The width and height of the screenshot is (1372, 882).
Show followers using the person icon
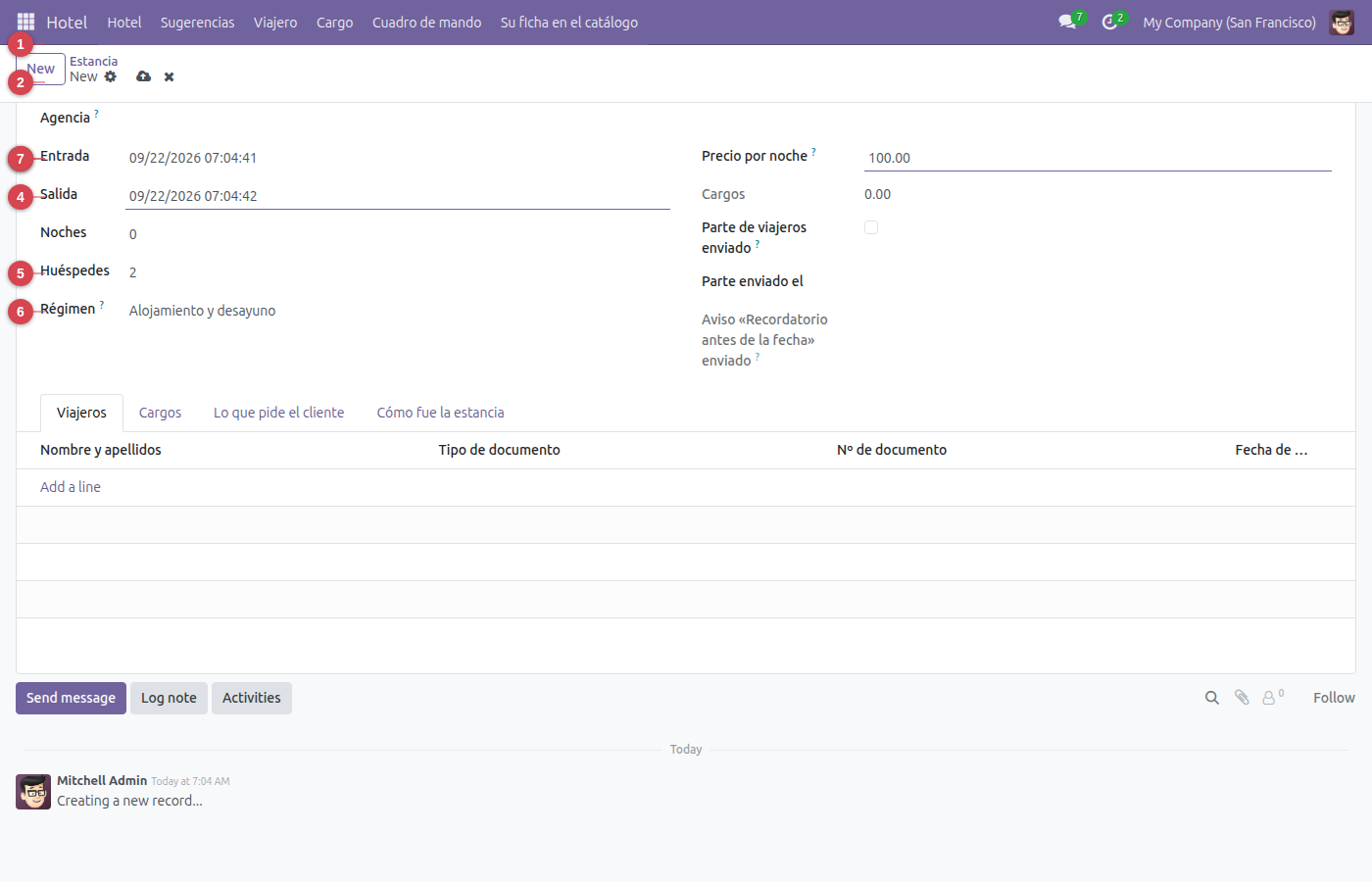tap(1272, 698)
